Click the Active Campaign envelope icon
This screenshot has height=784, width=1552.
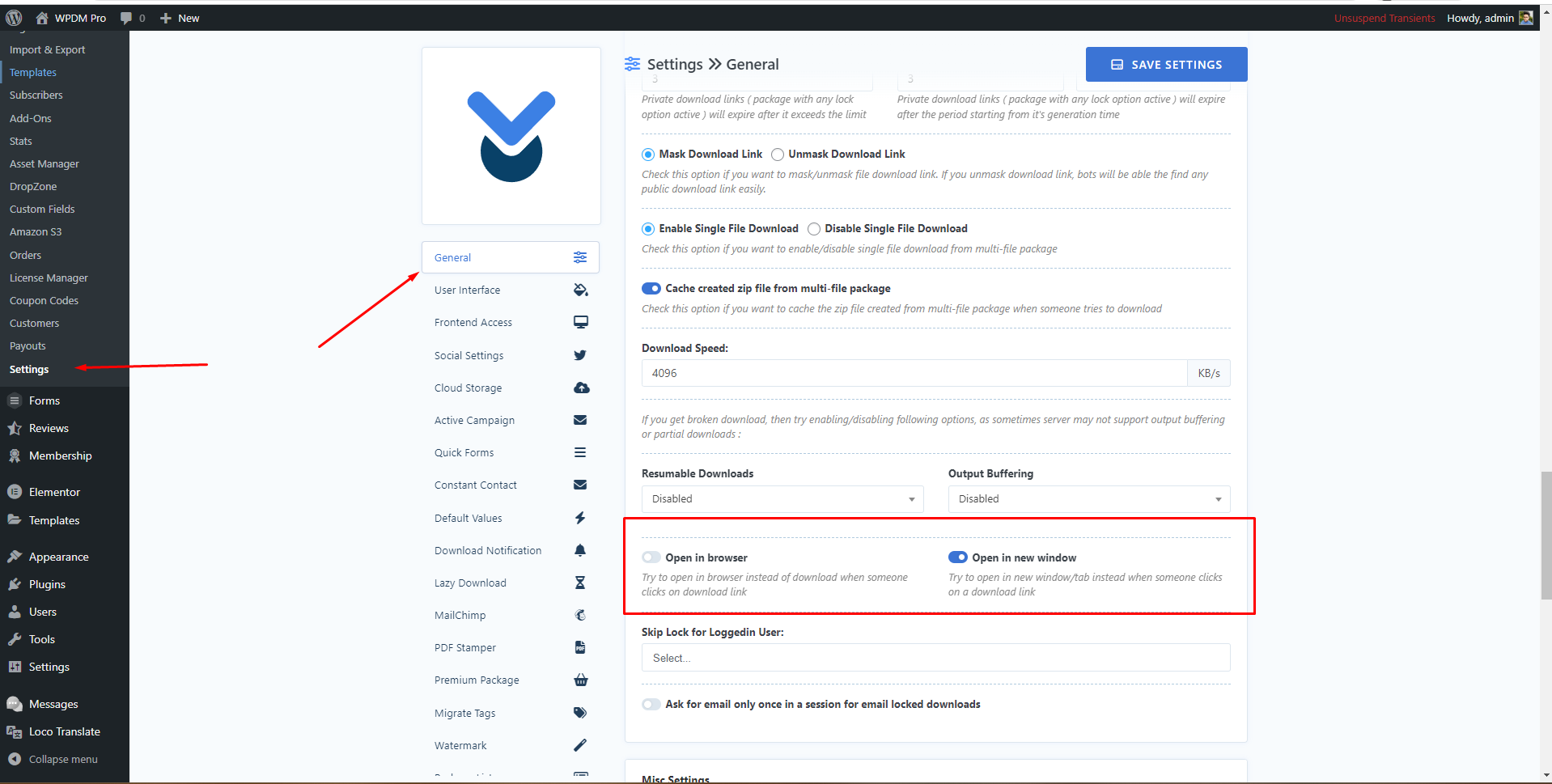click(580, 420)
